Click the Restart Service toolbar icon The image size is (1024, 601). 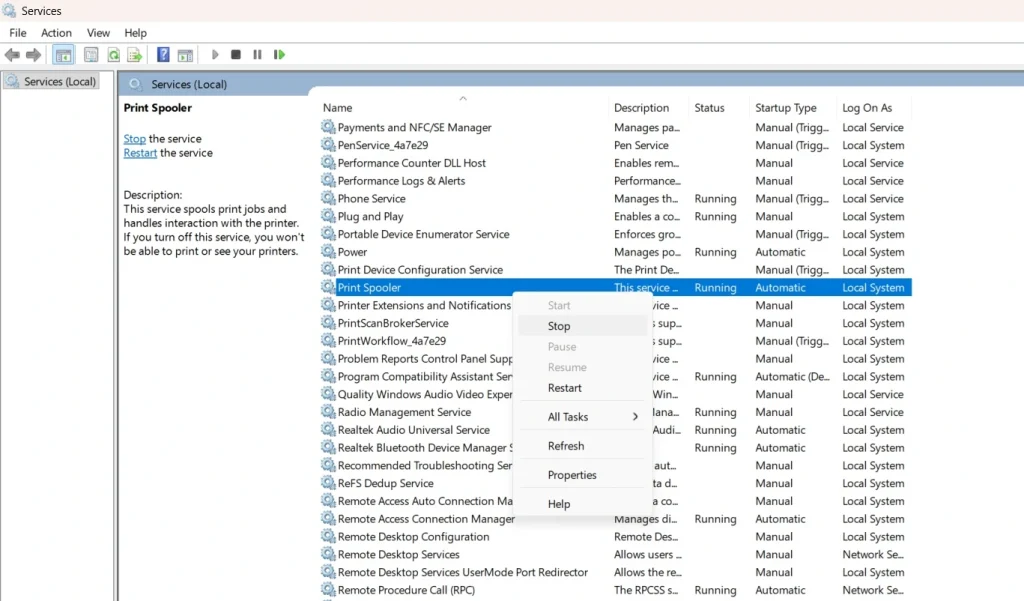tap(280, 55)
